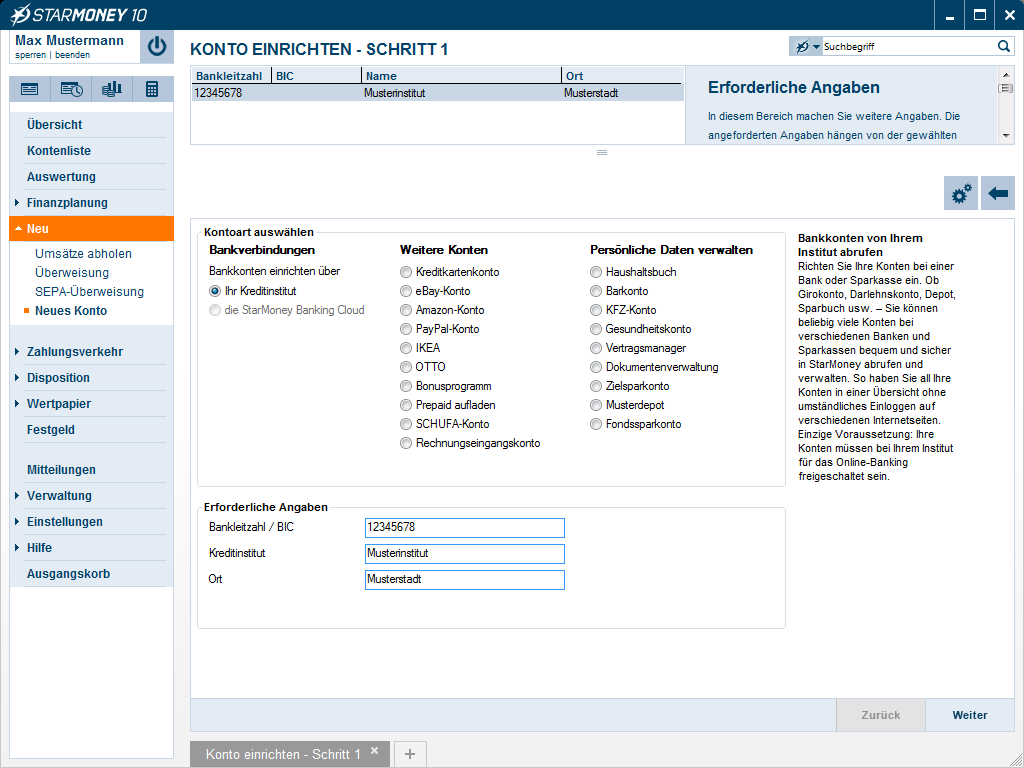Open SEPA-Überweisung in the sidebar
The width and height of the screenshot is (1024, 768).
coord(89,292)
